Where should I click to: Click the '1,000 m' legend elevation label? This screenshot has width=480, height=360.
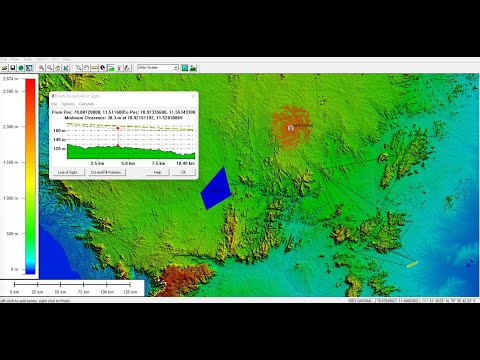(x=10, y=198)
